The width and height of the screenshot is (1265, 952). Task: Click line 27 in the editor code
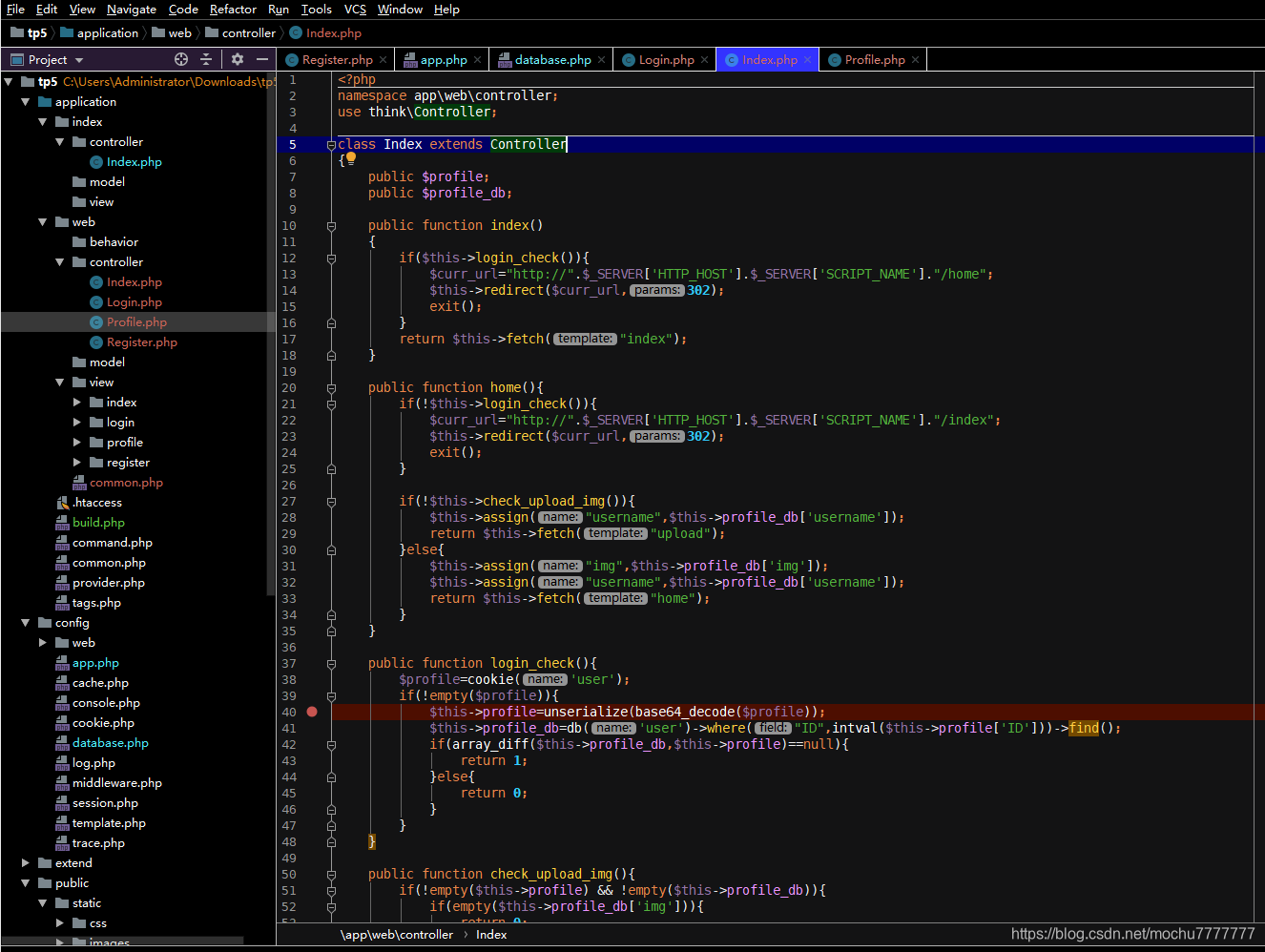[516, 502]
